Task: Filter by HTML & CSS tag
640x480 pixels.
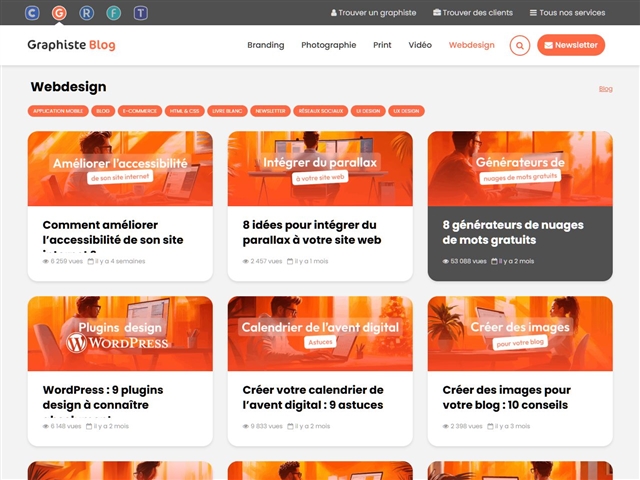Action: 184,111
